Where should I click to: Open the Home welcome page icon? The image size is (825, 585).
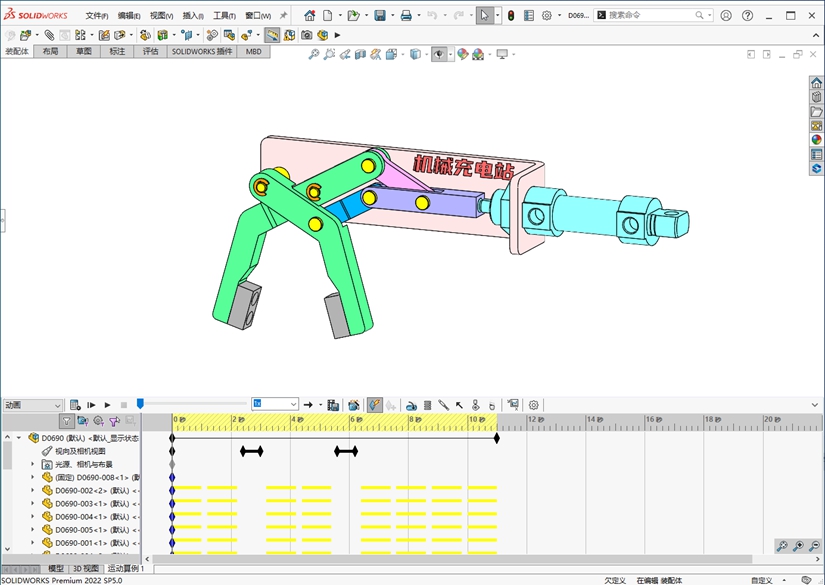pos(309,15)
